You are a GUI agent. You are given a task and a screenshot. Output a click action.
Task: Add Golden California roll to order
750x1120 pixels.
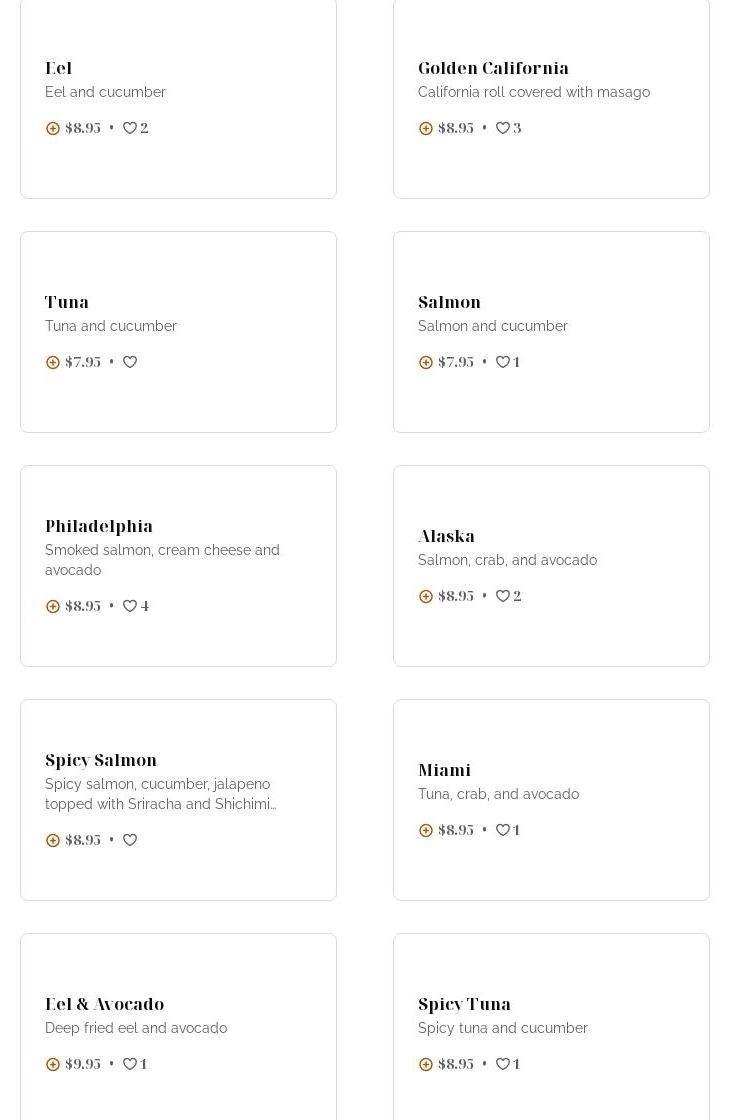click(x=426, y=128)
